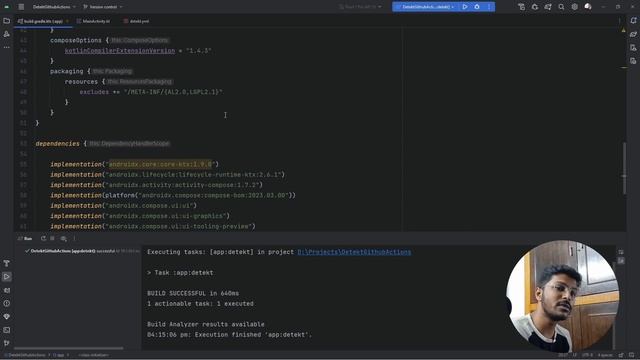Stop the running task

(52, 238)
